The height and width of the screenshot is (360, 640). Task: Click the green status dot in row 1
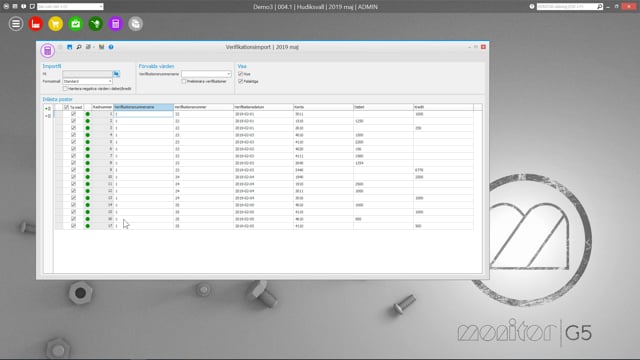point(87,114)
